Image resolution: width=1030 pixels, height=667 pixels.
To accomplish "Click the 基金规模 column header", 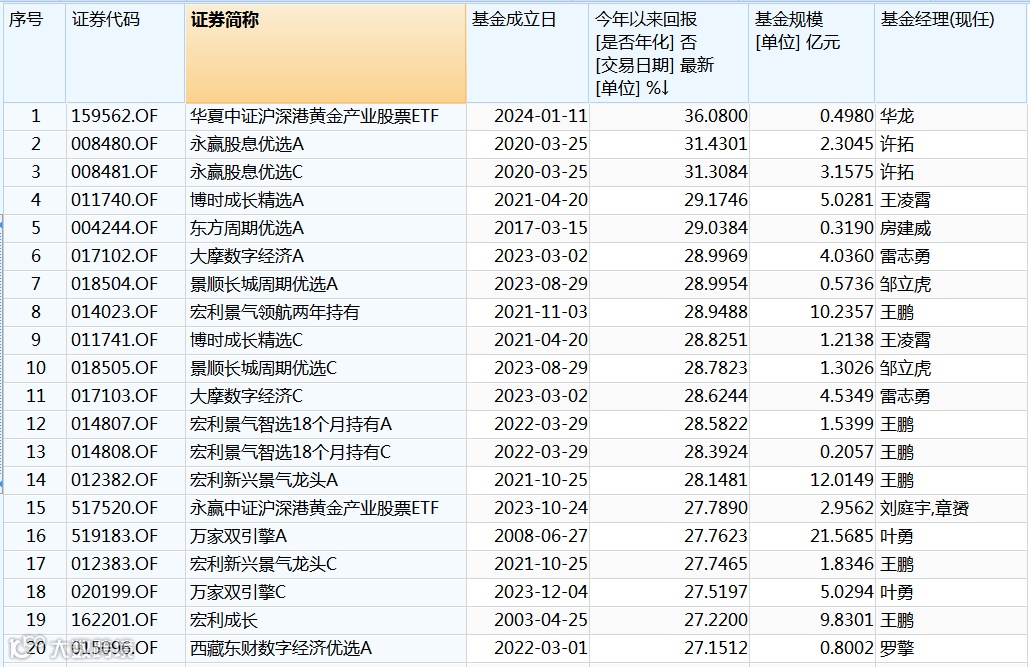I will [811, 53].
